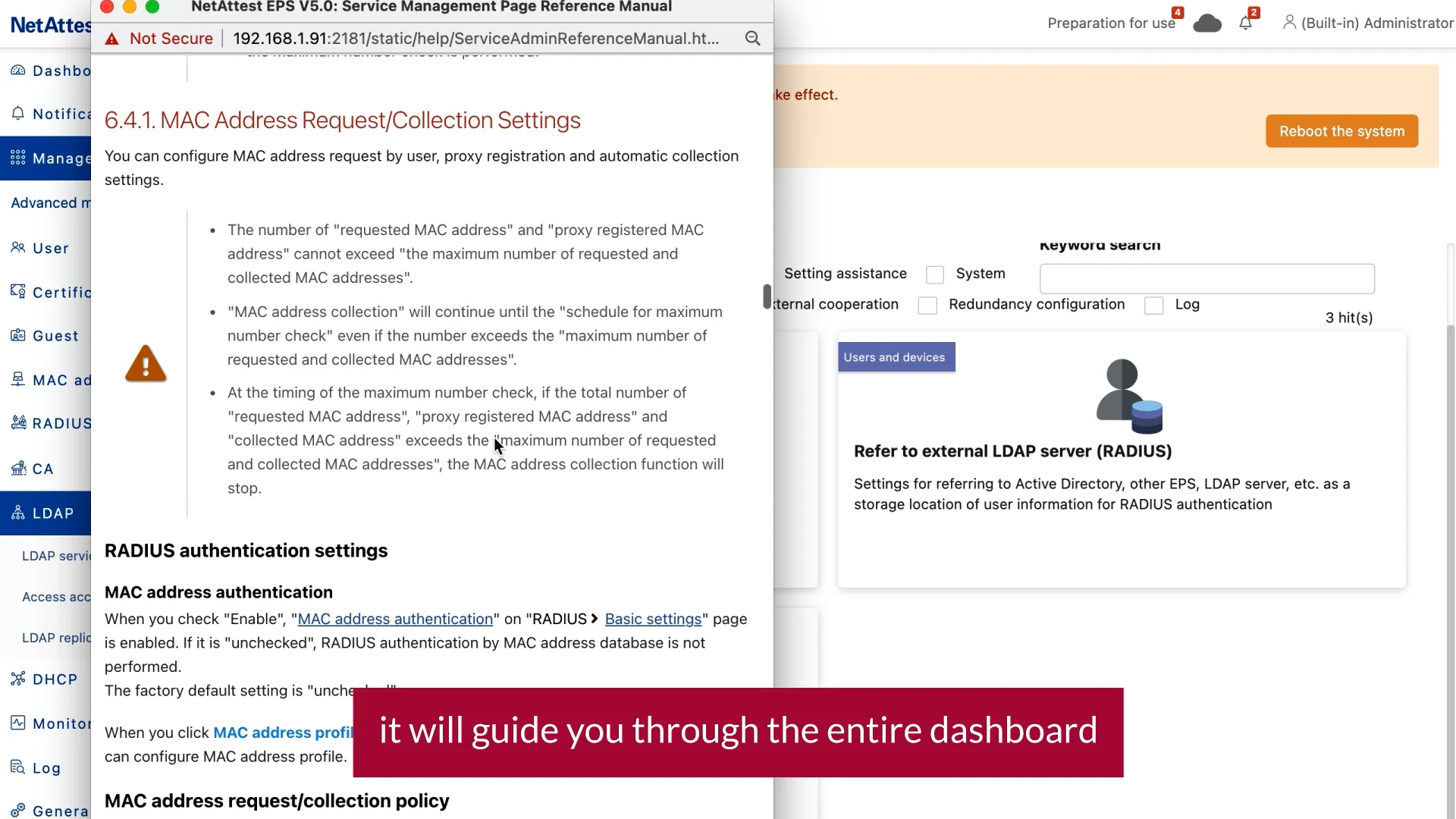Viewport: 1456px width, 819px height.
Task: Open the (Built-in) Administrator user menu
Action: point(1367,24)
